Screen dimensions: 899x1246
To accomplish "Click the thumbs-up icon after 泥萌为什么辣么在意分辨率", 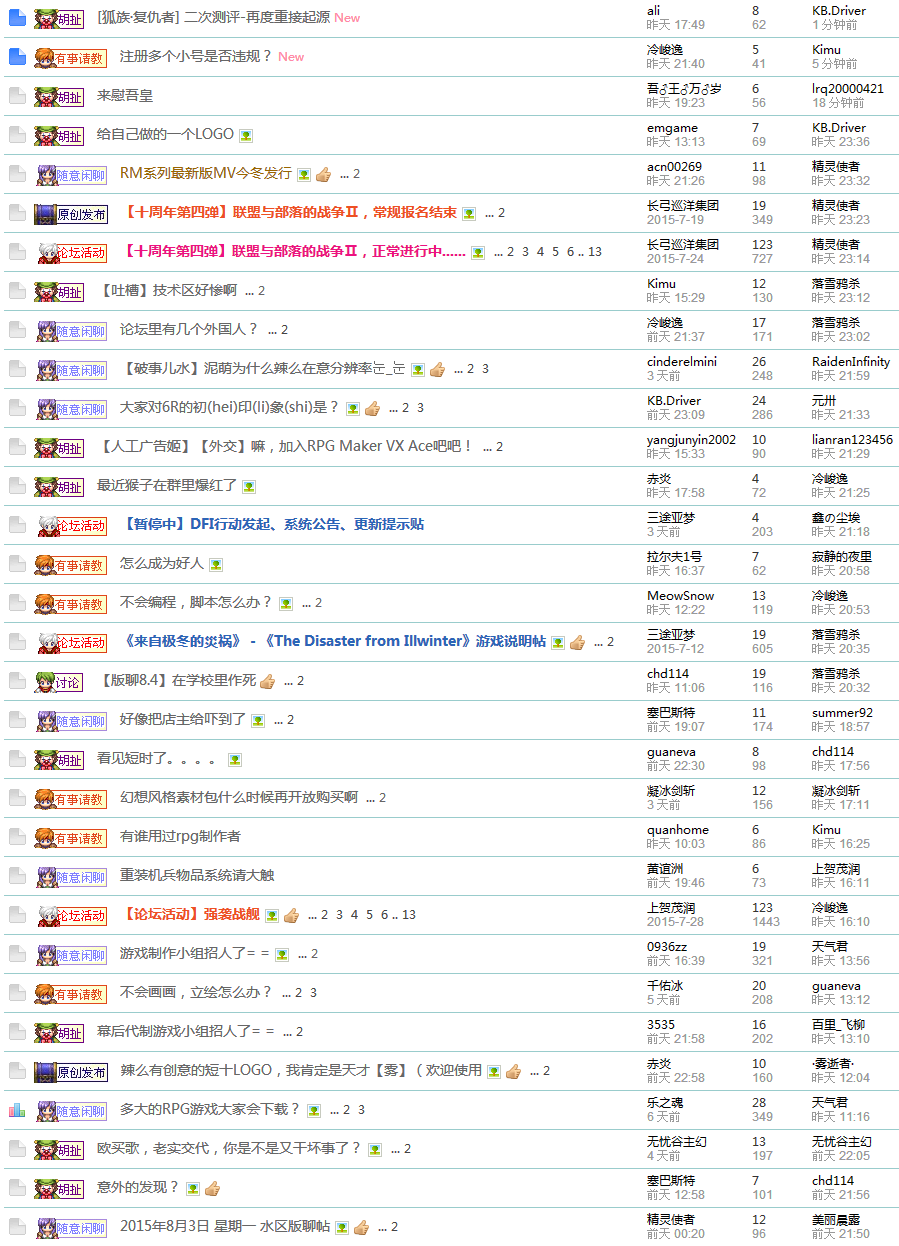I will click(437, 369).
